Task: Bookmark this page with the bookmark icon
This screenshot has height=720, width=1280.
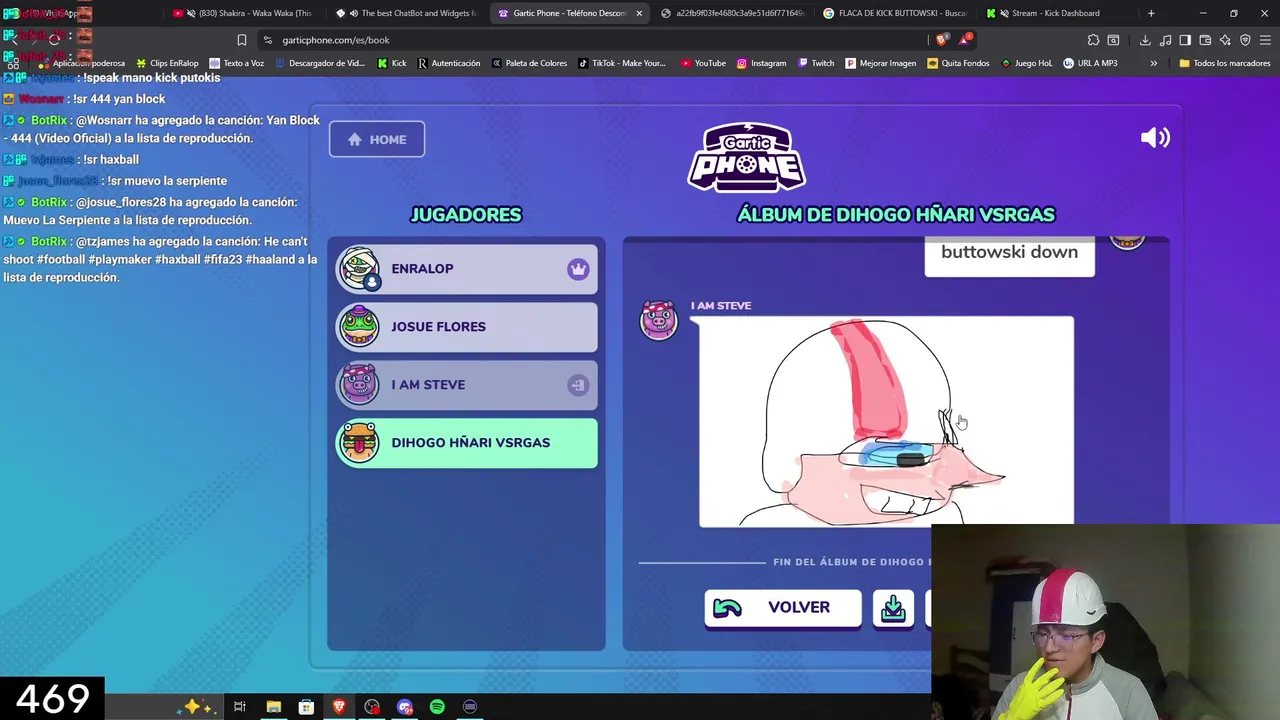Action: point(241,40)
